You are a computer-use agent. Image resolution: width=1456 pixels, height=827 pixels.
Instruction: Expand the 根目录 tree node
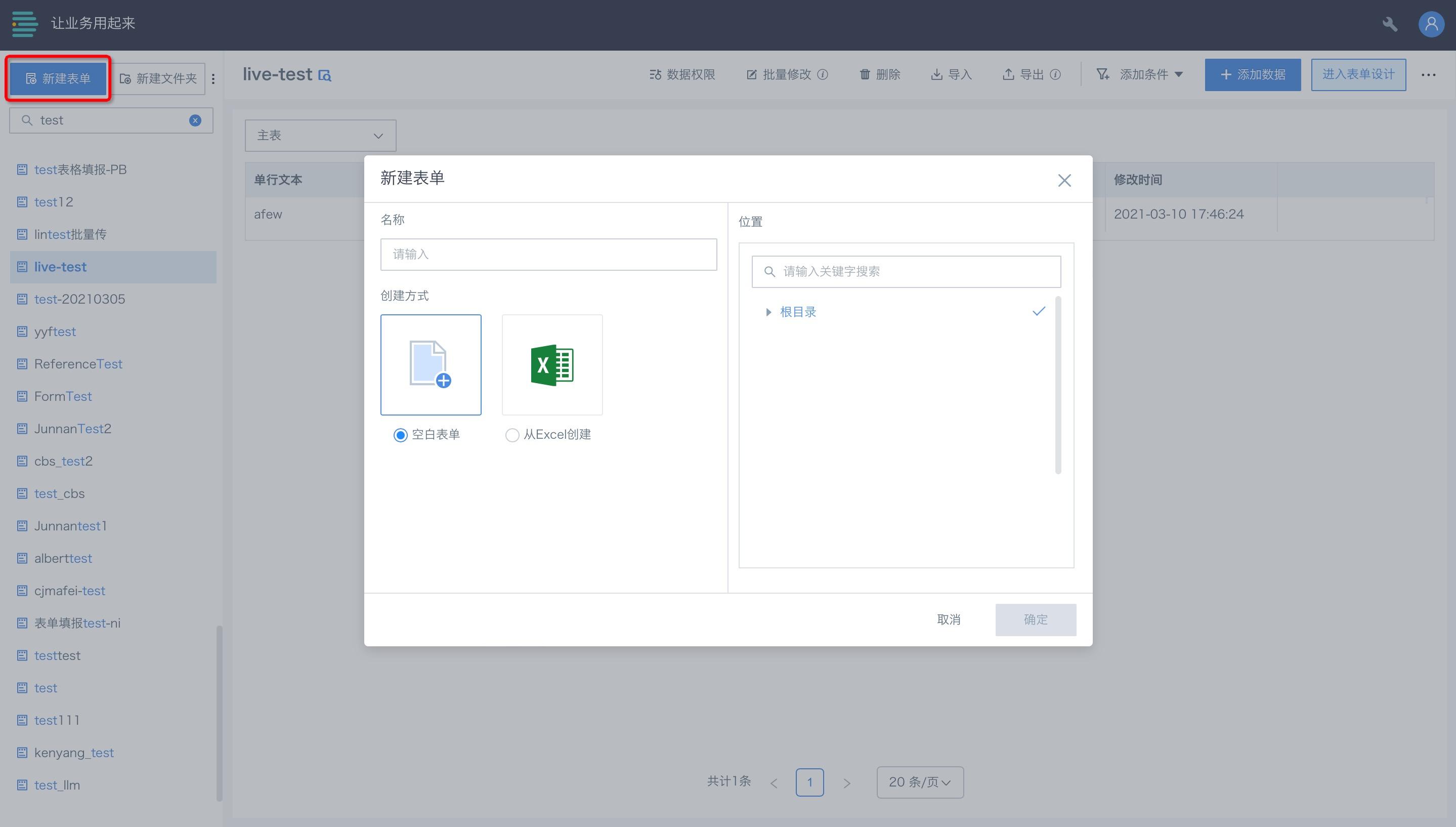coord(768,312)
